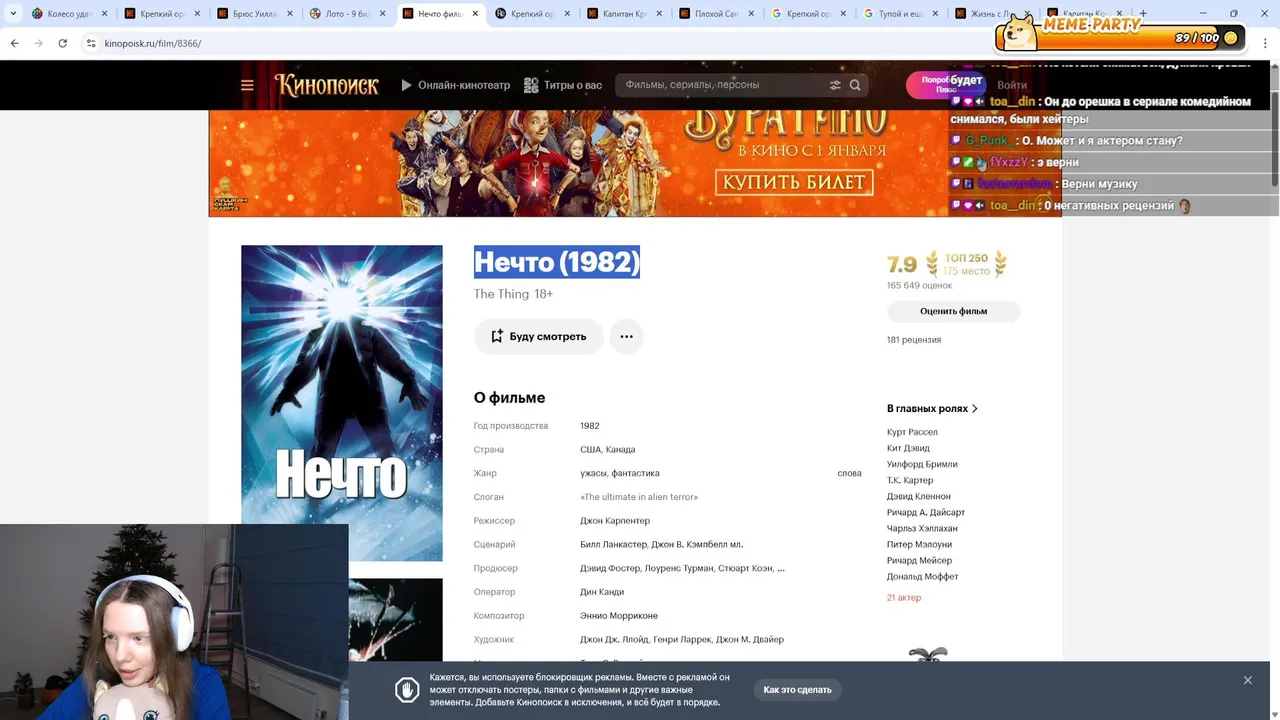Click the Кинопоиск logo
The width and height of the screenshot is (1280, 720).
327,85
